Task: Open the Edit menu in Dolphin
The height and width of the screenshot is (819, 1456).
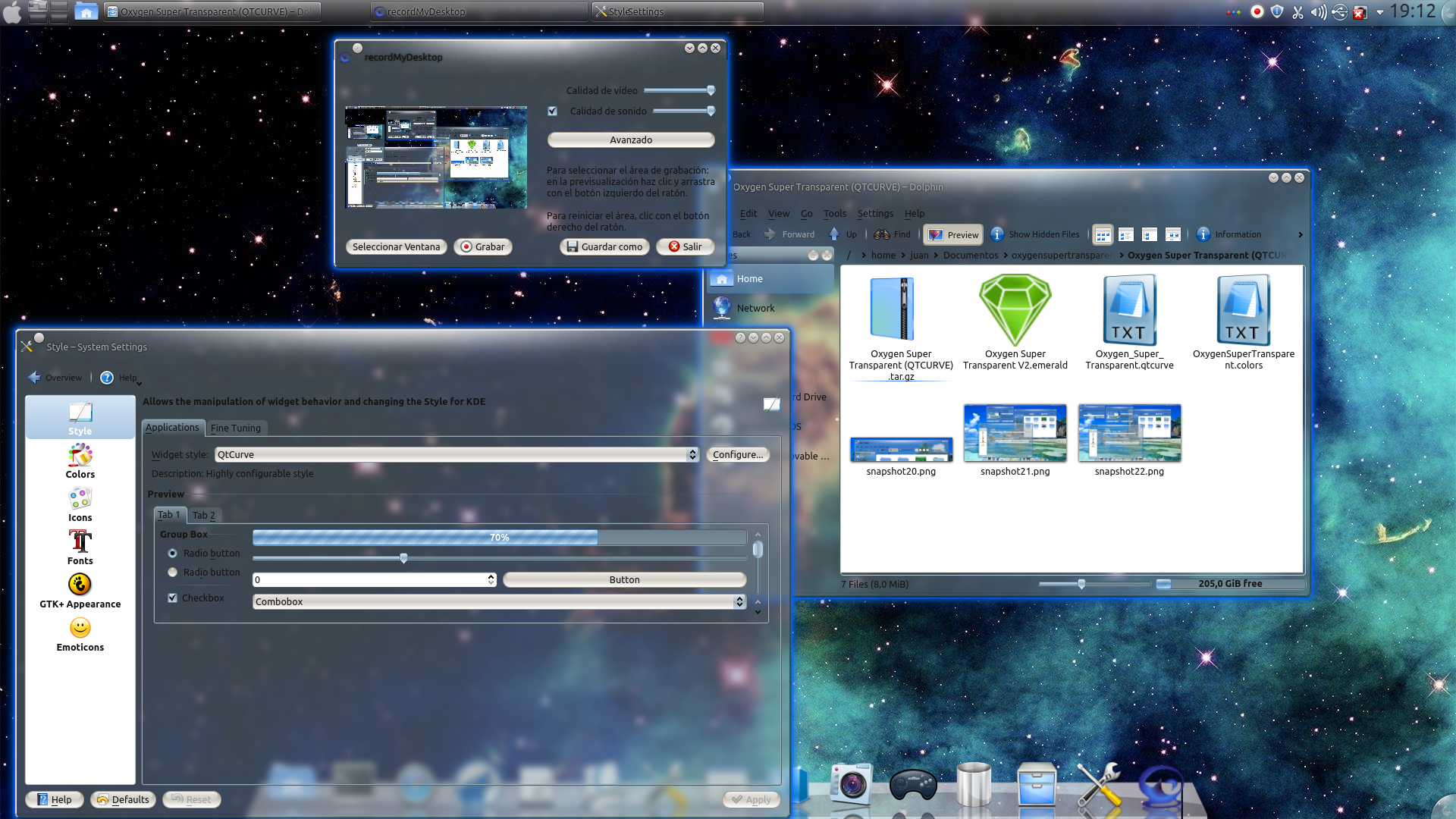Action: pos(748,213)
